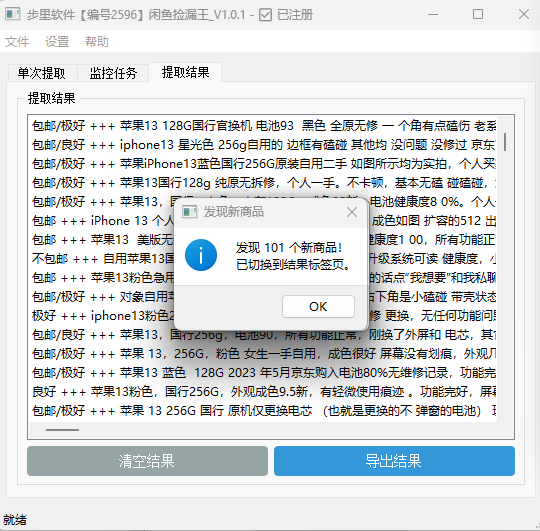Screen dimensions: 540x531
Task: Click the dialog title bar app icon
Action: click(x=189, y=212)
